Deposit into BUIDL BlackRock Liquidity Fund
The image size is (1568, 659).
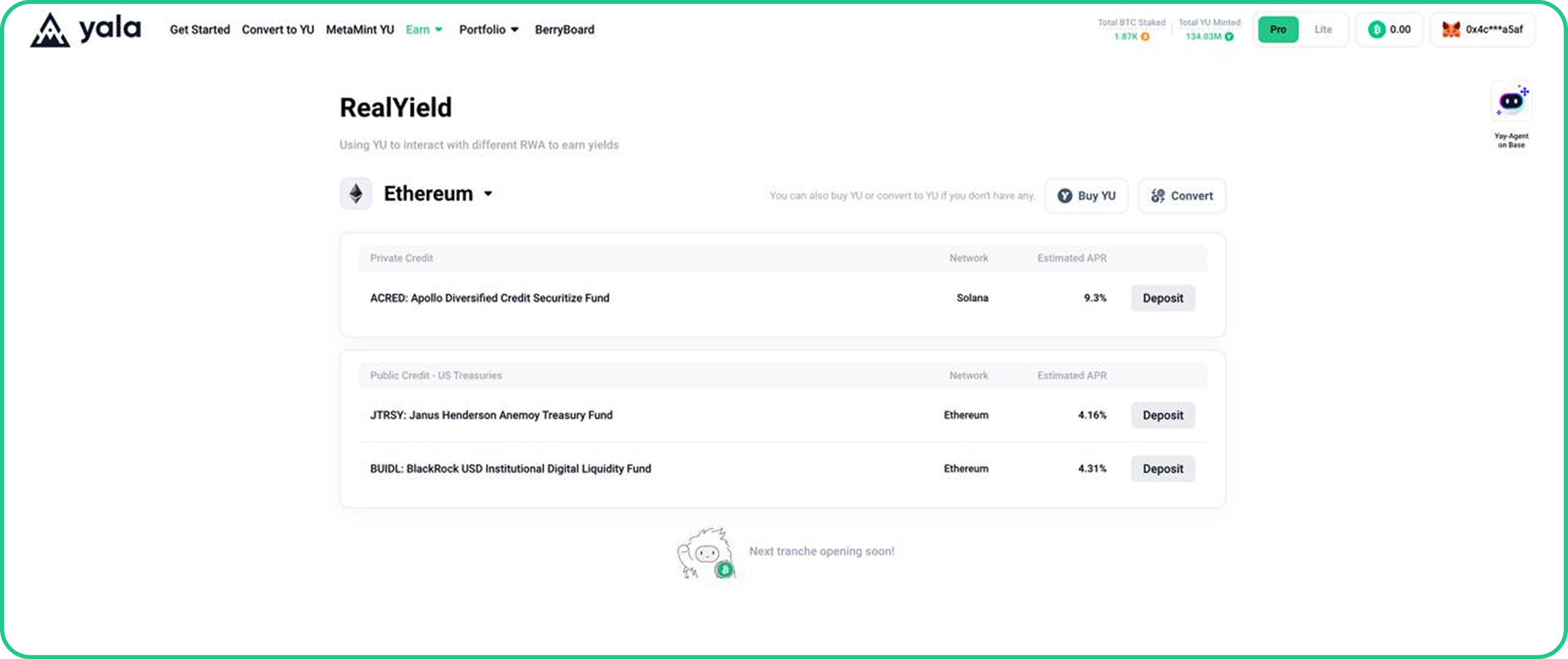[1163, 468]
